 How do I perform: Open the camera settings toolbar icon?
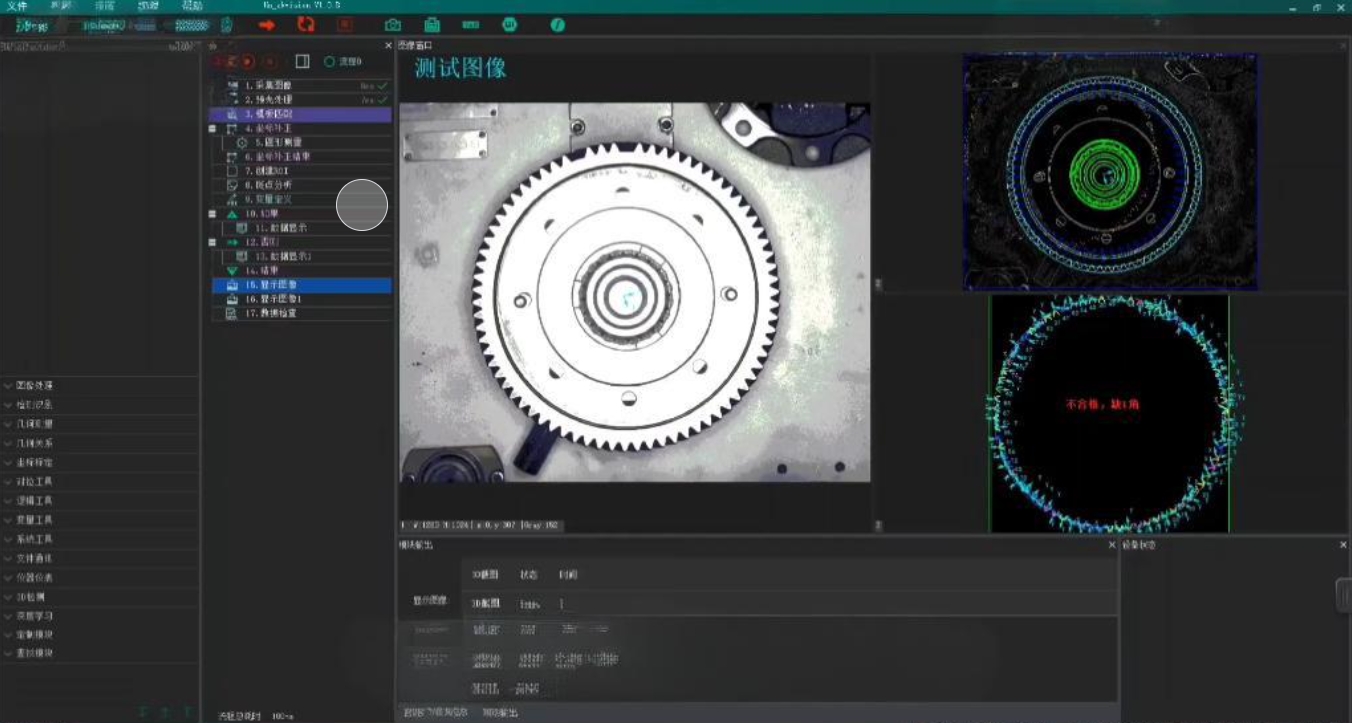coord(393,25)
